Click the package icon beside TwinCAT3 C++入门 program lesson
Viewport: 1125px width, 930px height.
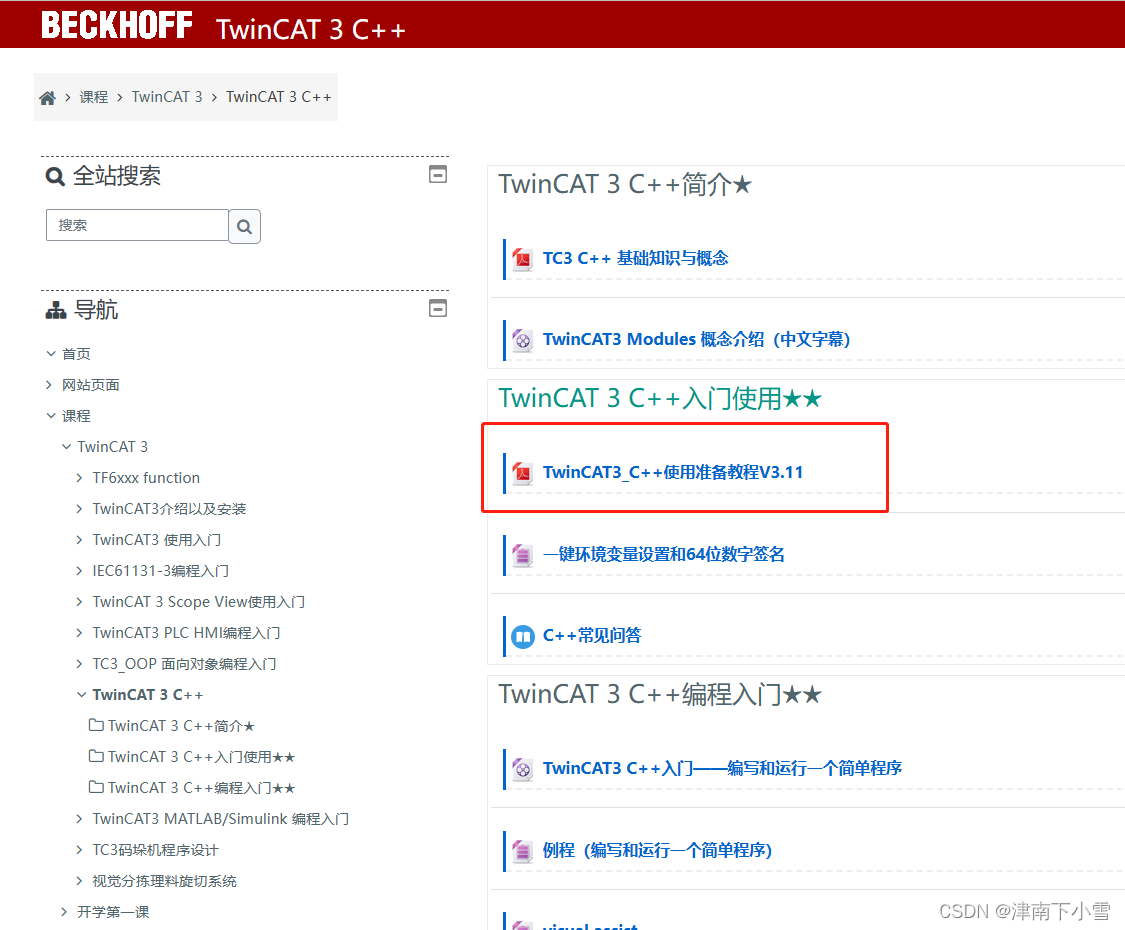pyautogui.click(x=522, y=768)
